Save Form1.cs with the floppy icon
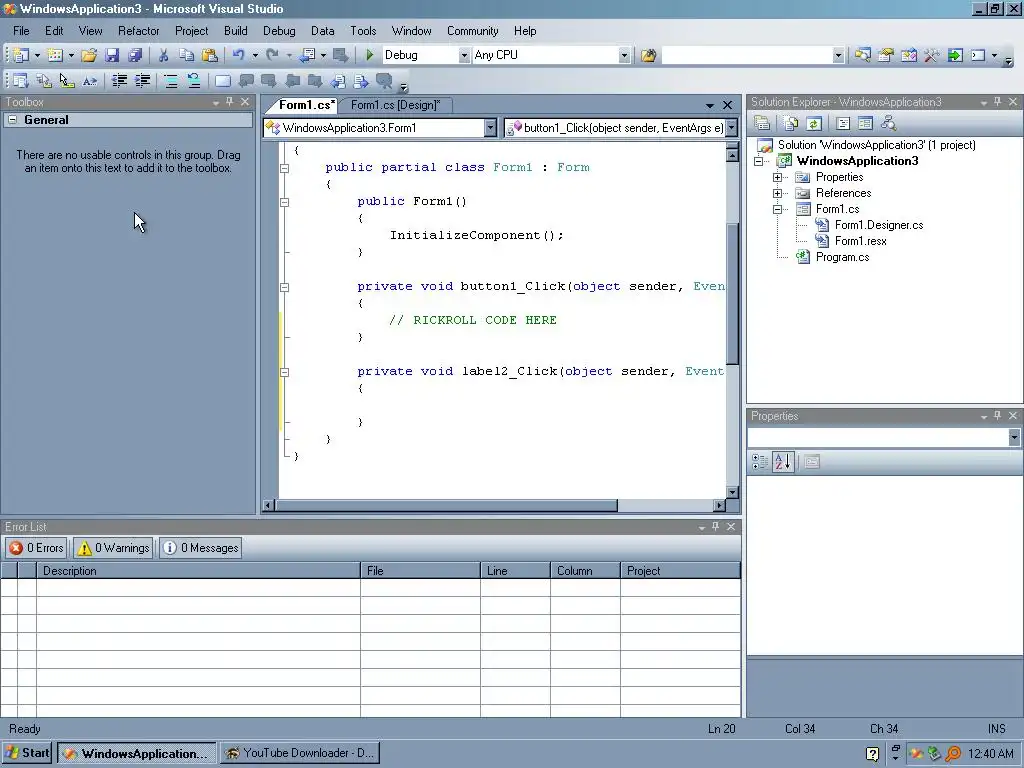The height and width of the screenshot is (768, 1024). click(x=112, y=56)
